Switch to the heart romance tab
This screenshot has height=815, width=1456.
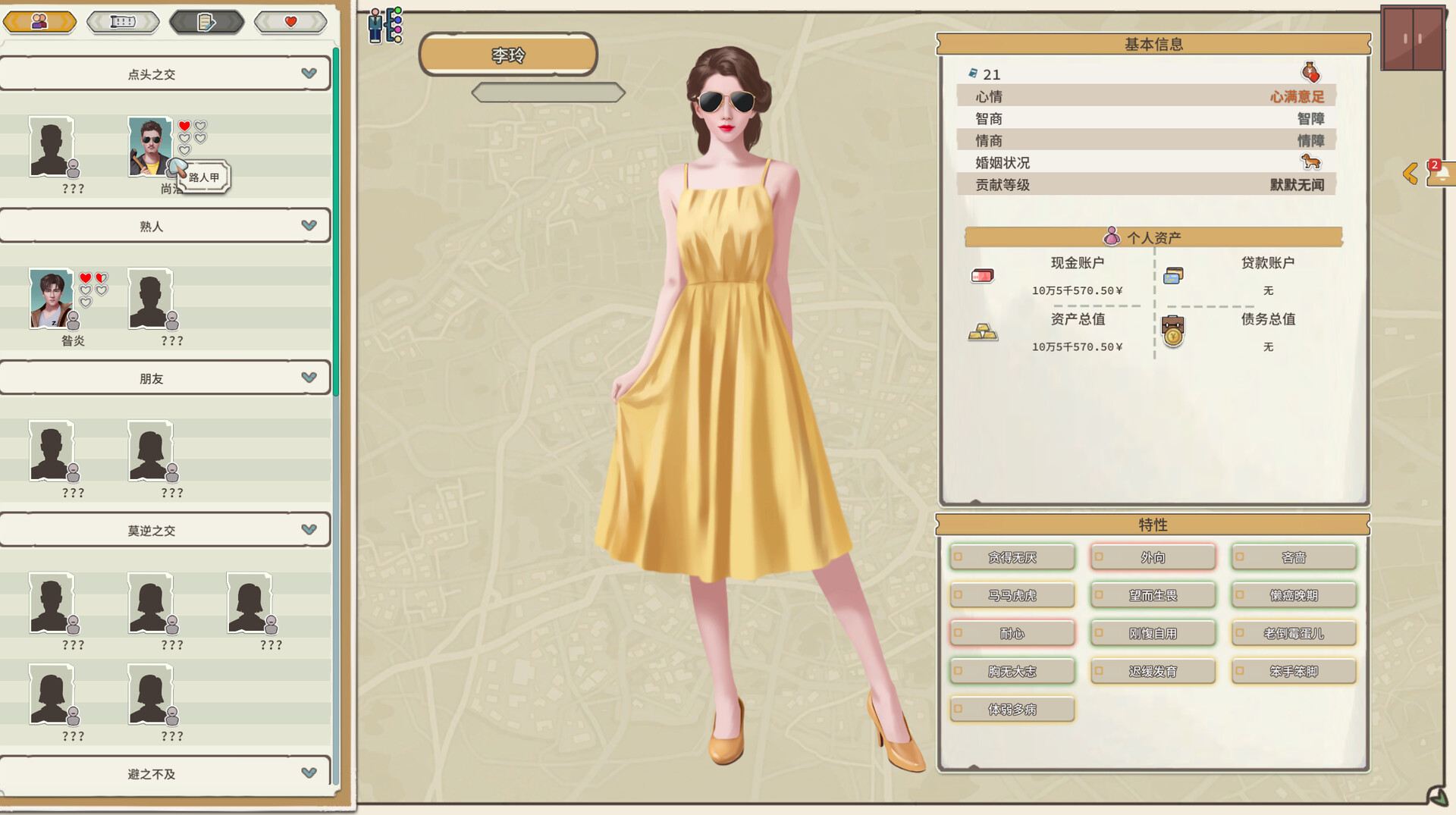tap(290, 22)
